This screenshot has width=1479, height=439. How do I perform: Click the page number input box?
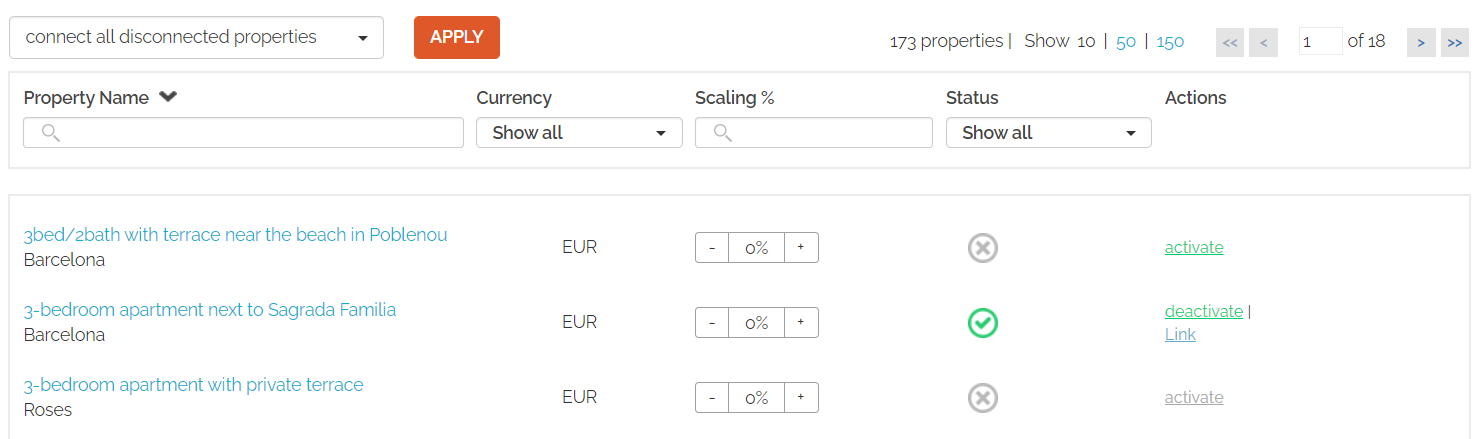1320,41
